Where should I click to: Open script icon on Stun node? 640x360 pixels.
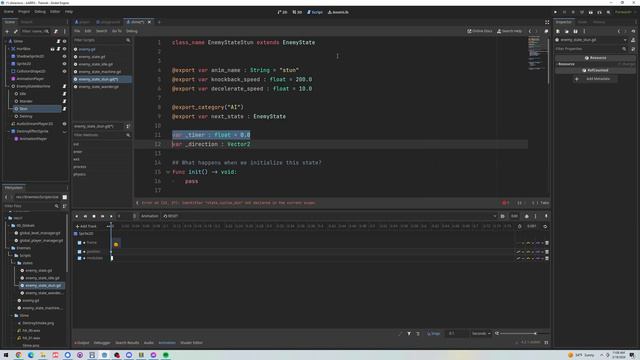(x=64, y=109)
